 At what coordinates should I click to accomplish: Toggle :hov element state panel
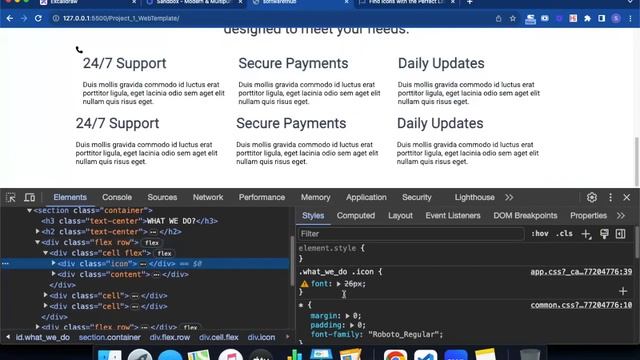click(540, 234)
